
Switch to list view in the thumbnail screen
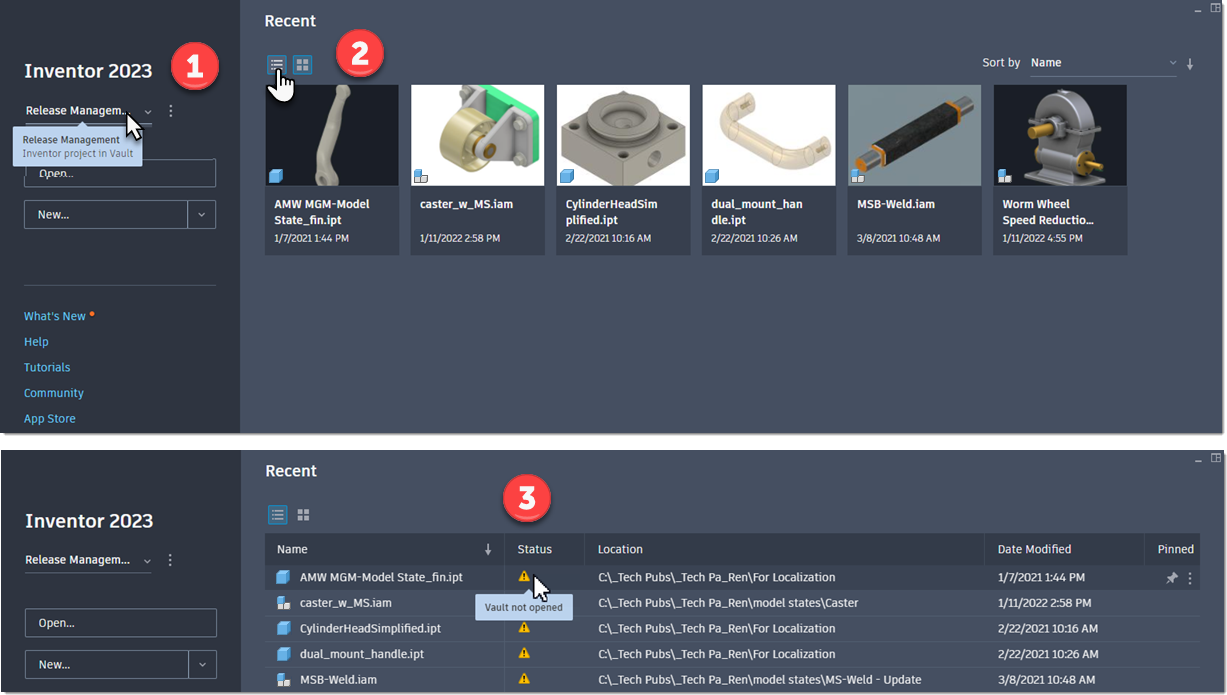(x=277, y=65)
